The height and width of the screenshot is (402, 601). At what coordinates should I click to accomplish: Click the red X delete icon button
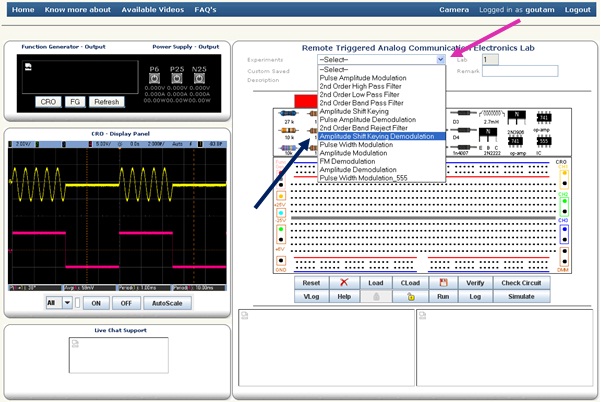(x=344, y=283)
